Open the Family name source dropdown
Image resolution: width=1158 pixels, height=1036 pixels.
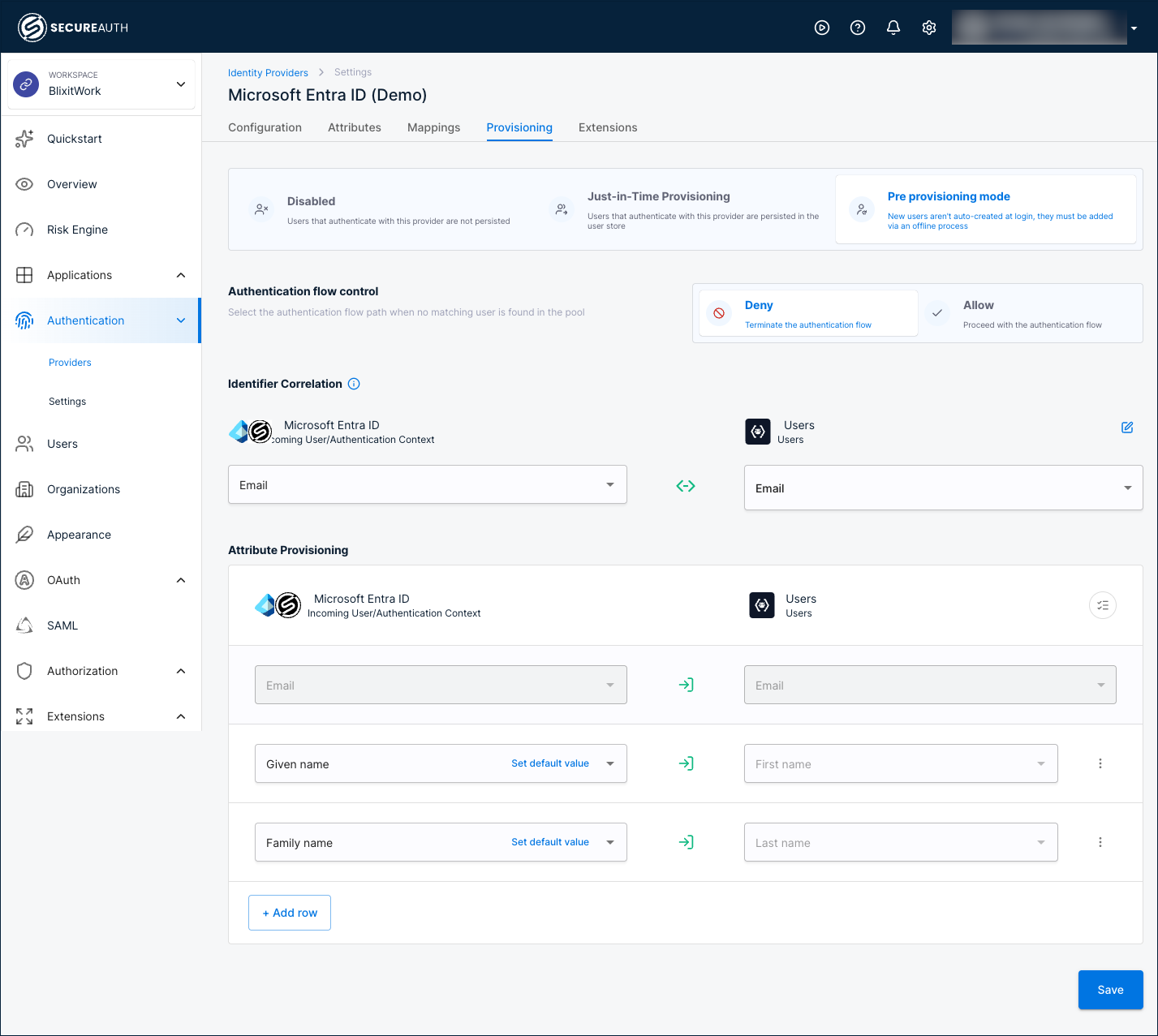[441, 842]
